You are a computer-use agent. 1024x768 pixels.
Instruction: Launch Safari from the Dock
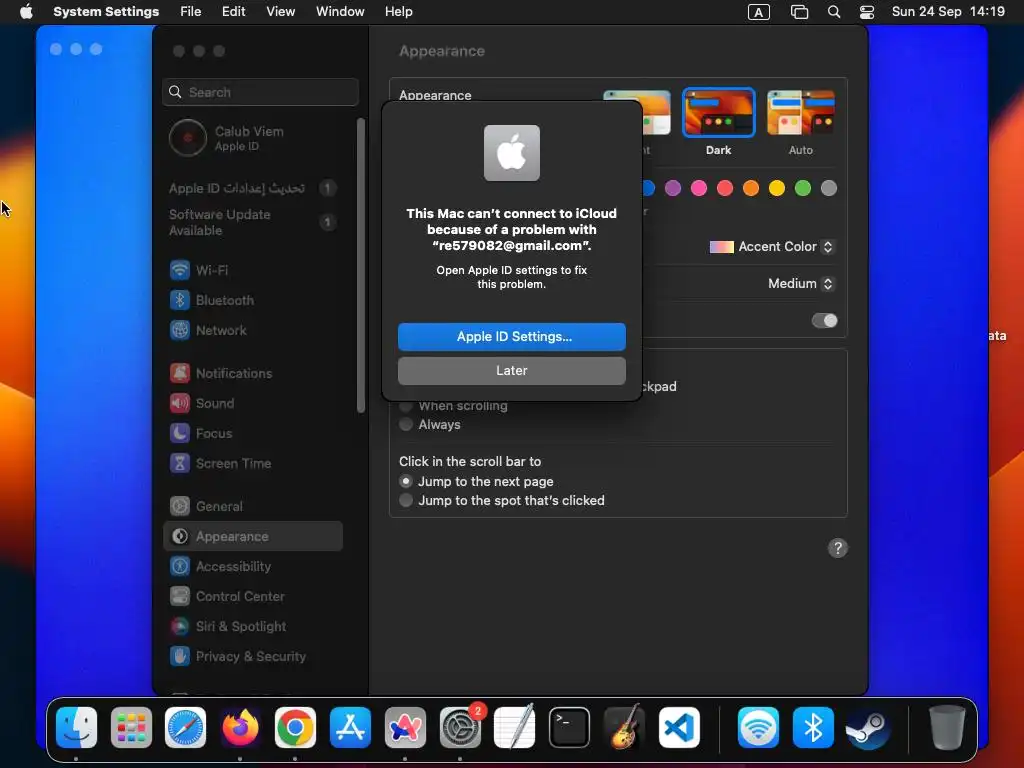(185, 728)
